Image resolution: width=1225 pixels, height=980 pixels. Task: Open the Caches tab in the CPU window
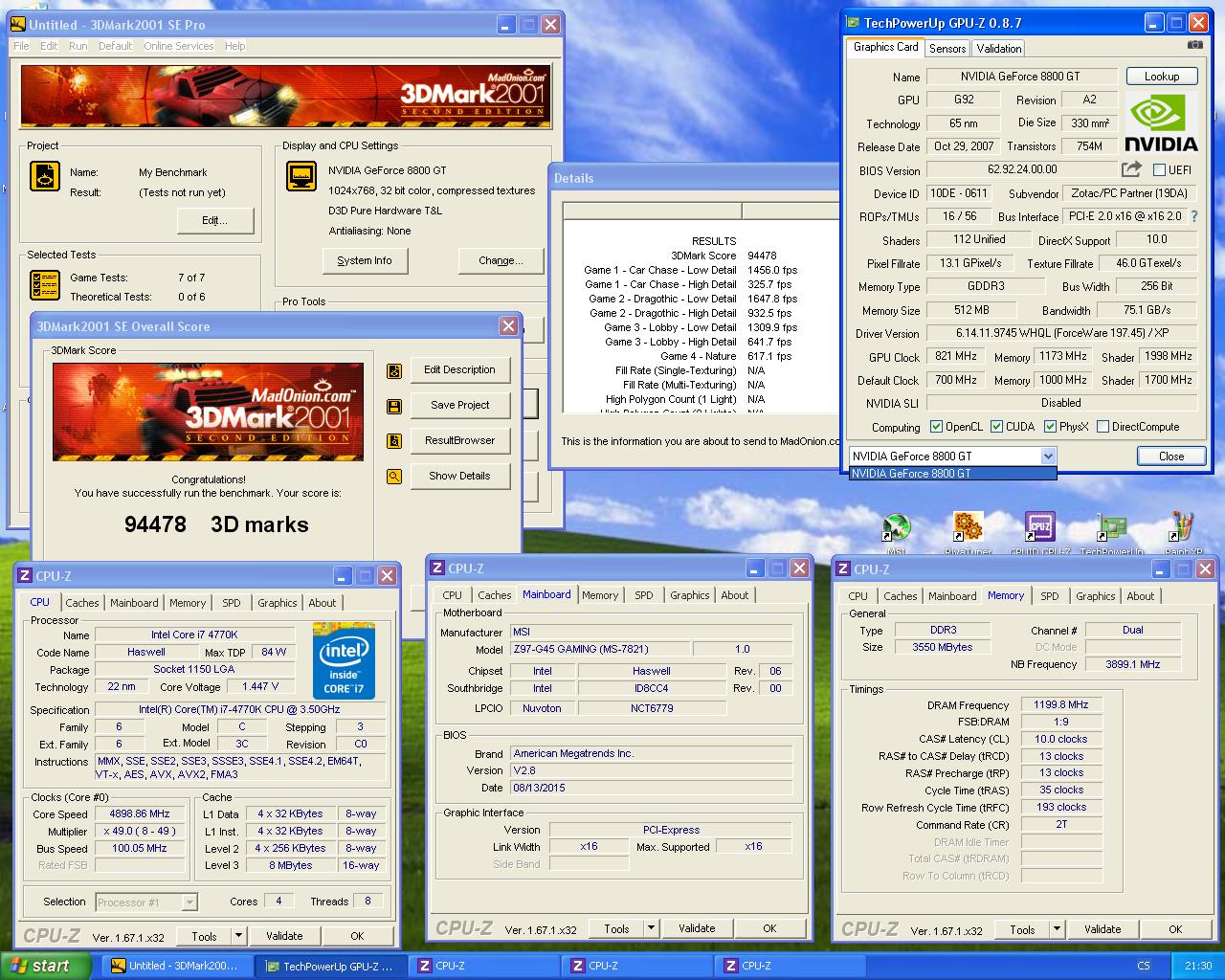(x=82, y=603)
